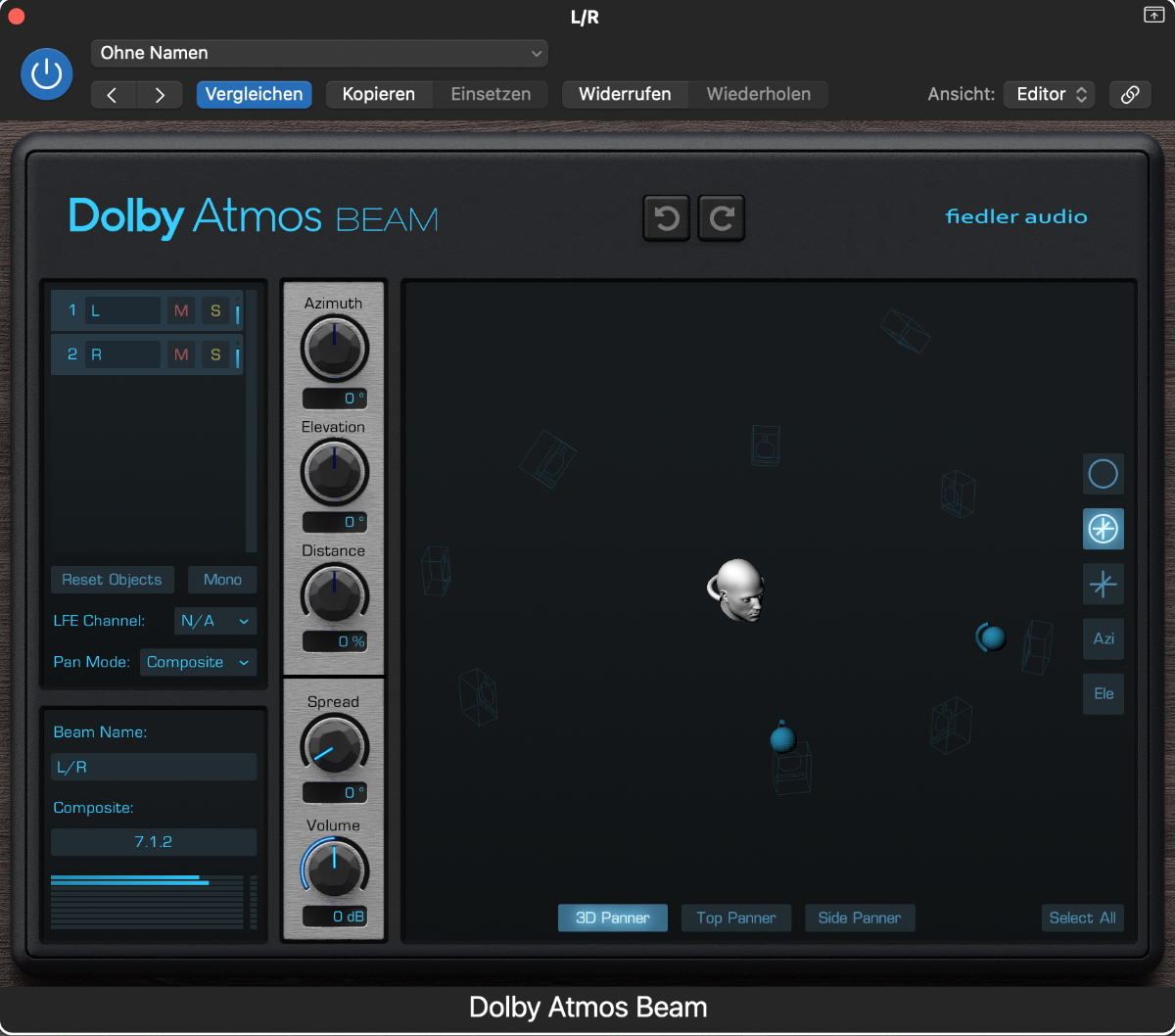Click the previous preset arrow
The image size is (1175, 1036).
coord(112,95)
